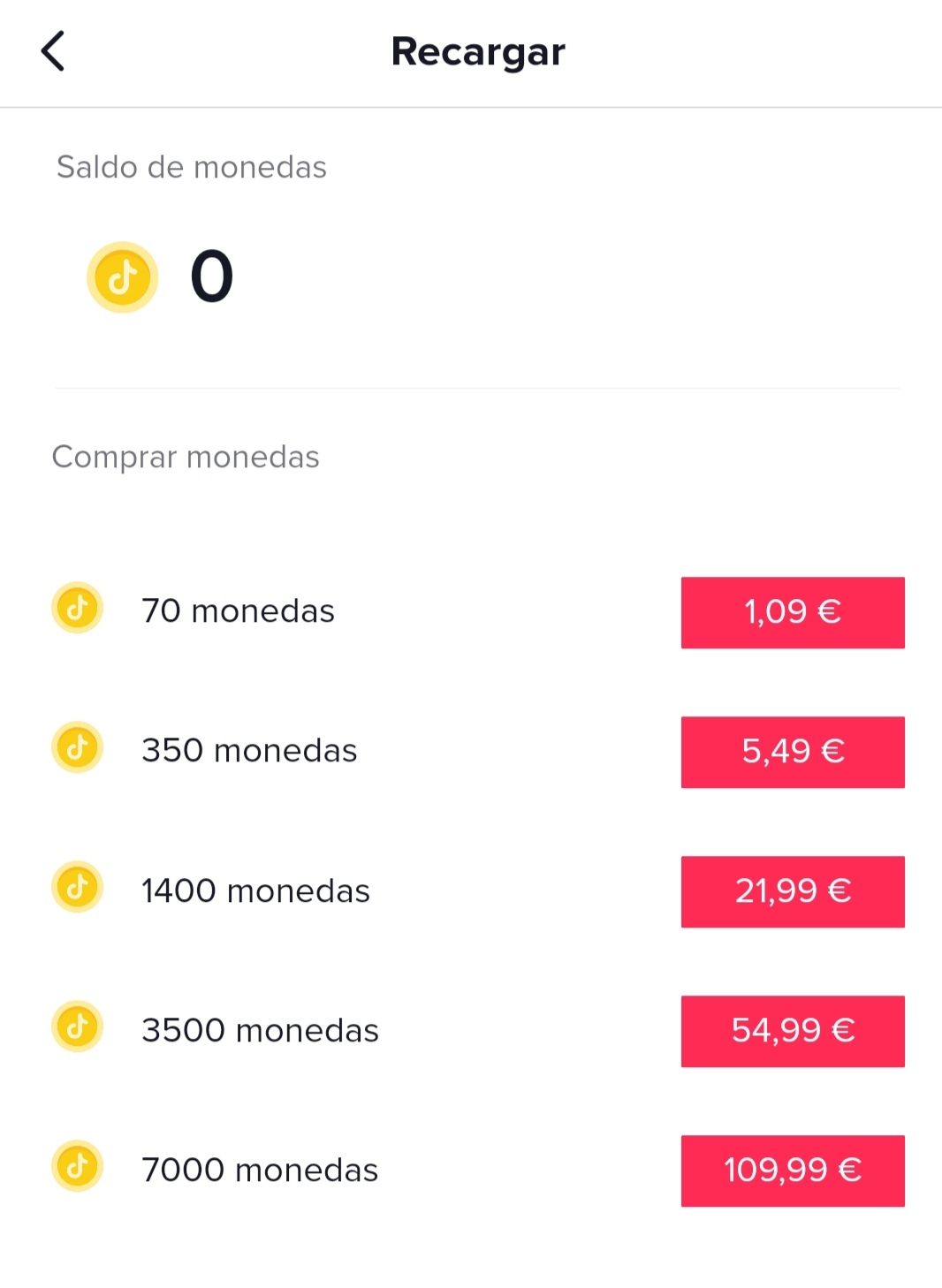Viewport: 942px width, 1288px height.
Task: Click the coin icon beside 70 monedas
Action: tap(78, 609)
